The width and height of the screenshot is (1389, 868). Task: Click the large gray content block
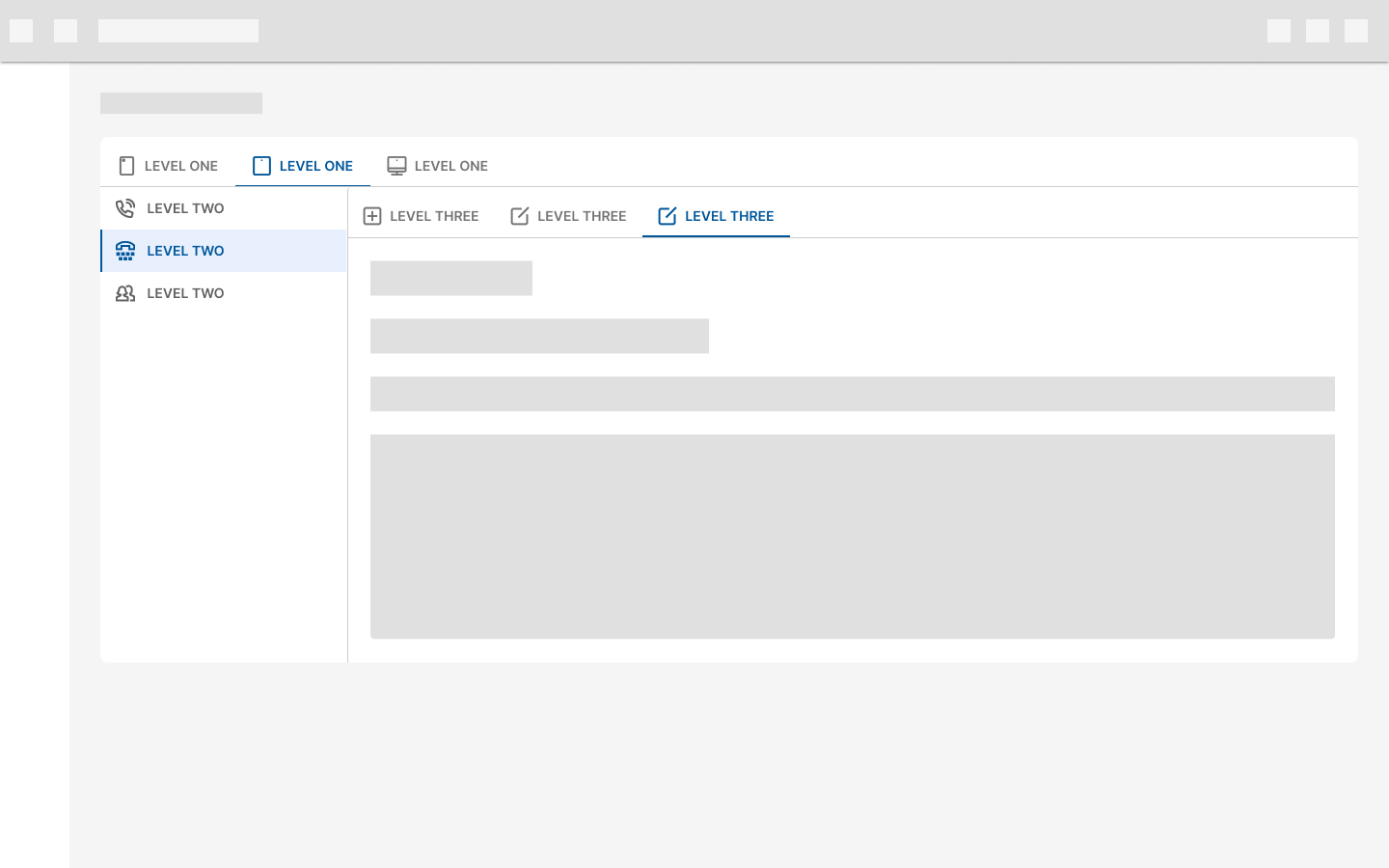point(852,536)
